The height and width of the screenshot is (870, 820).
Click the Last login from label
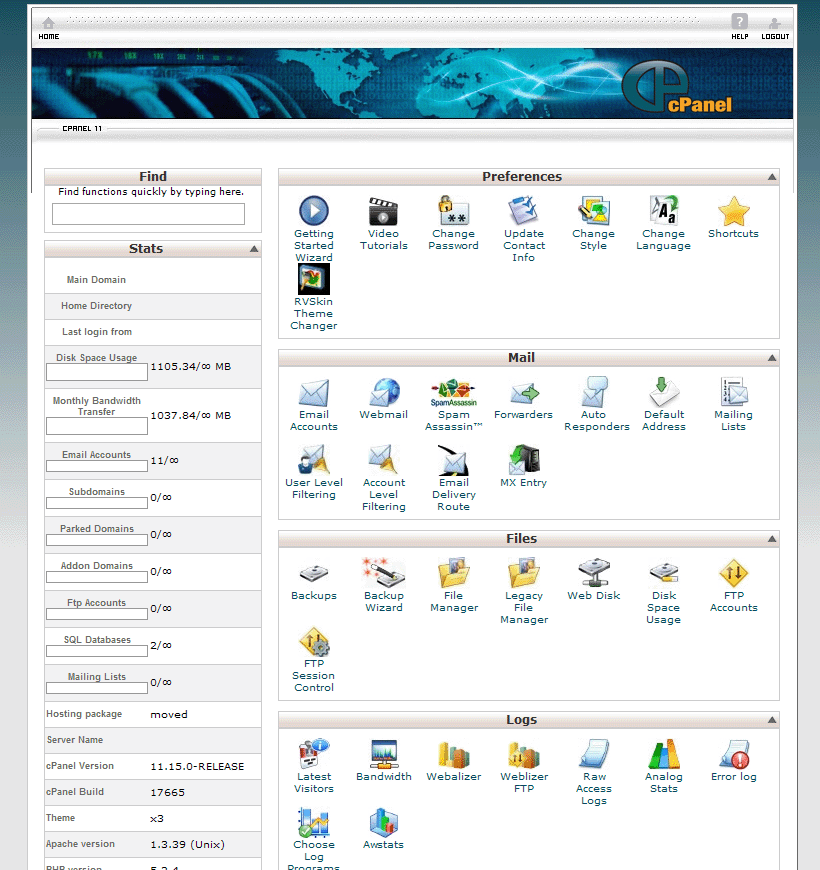(x=97, y=332)
